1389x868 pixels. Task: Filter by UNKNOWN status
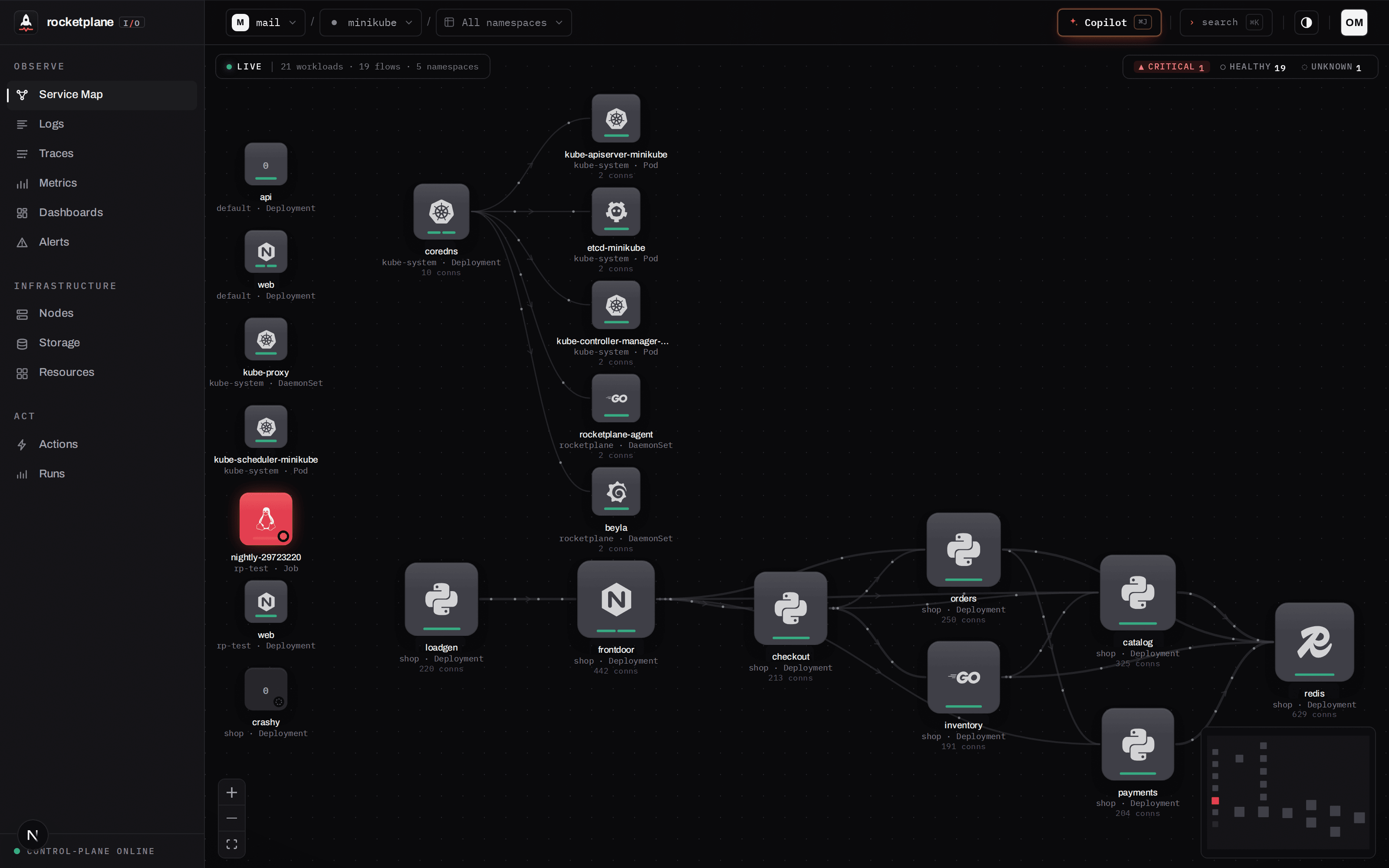click(1331, 67)
